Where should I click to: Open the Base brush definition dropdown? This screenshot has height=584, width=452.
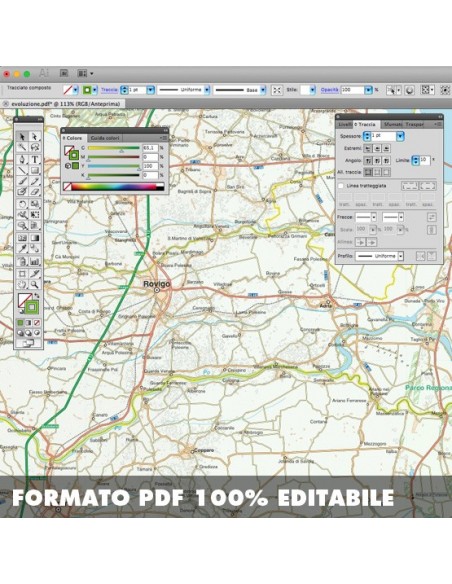tap(263, 90)
